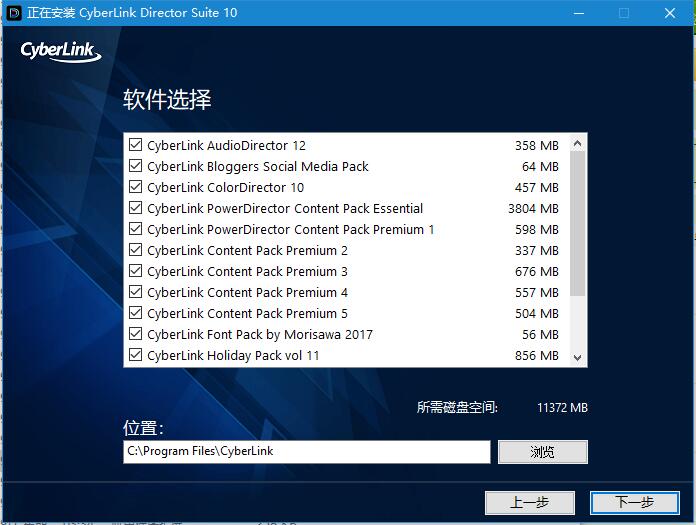
Task: Click the 所需磁盘空间 label
Action: (457, 407)
